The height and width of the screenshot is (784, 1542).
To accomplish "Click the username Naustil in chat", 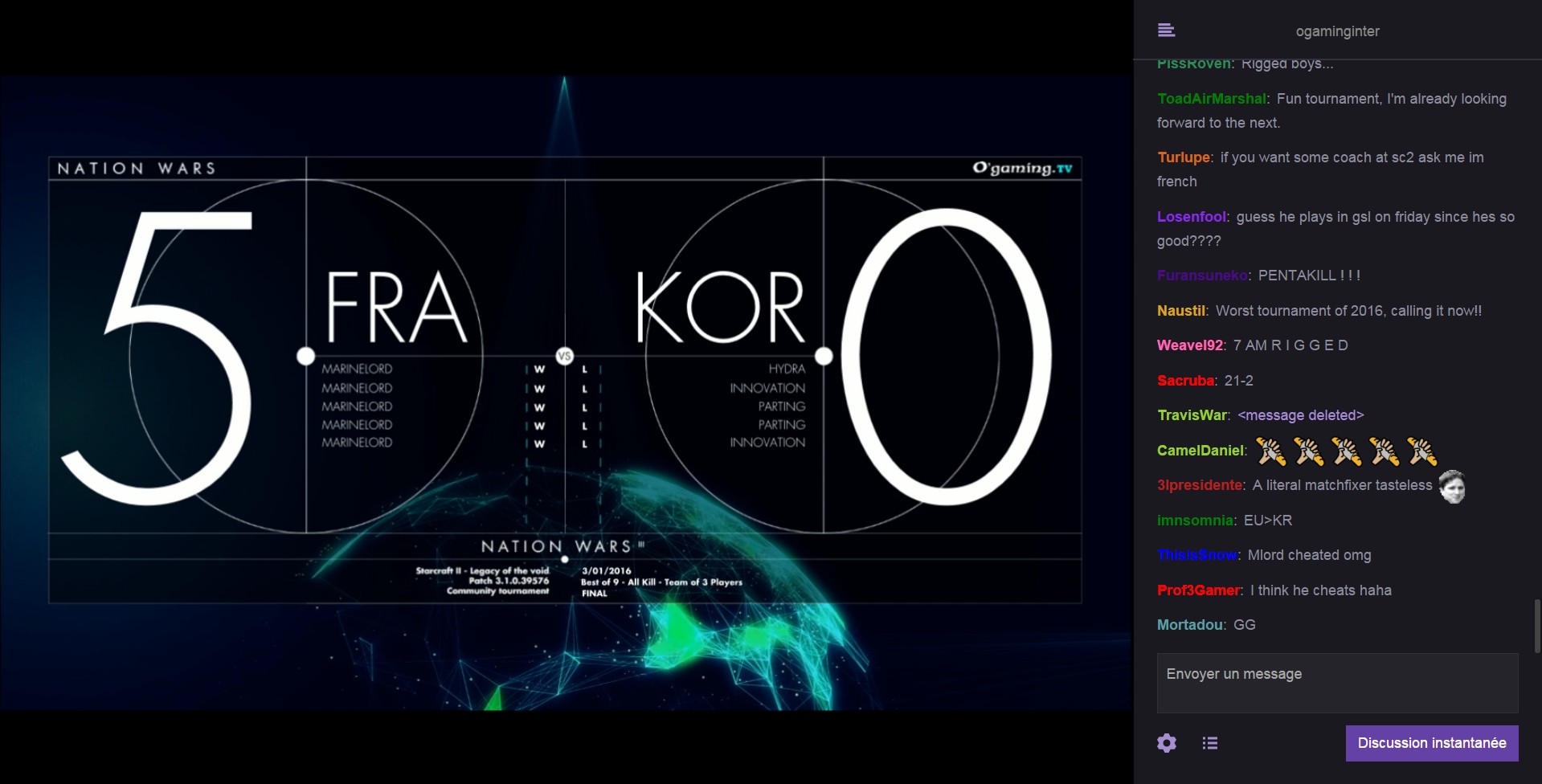I will pos(1180,311).
